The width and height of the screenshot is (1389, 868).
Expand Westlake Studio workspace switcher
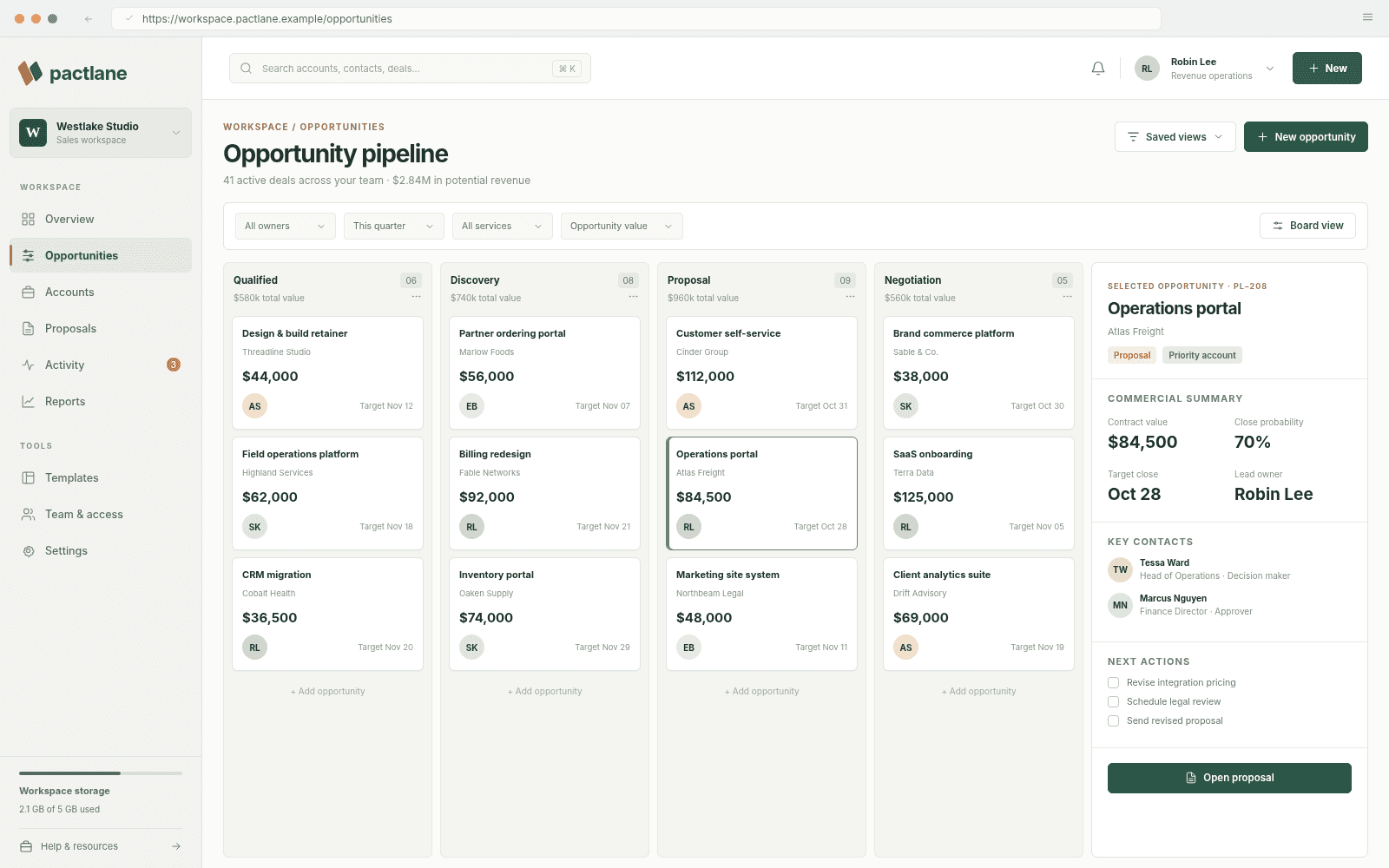(101, 133)
